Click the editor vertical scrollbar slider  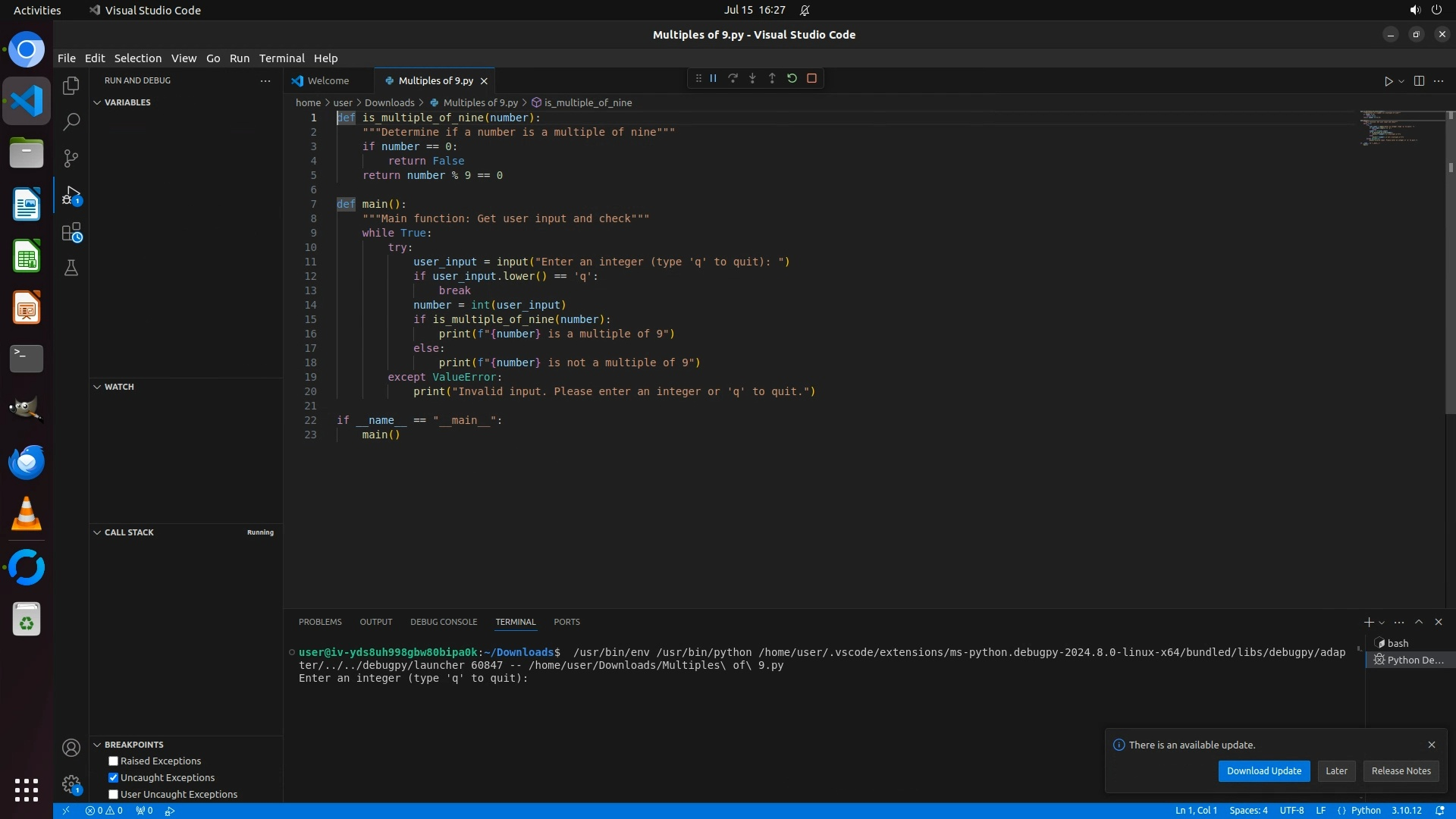click(1450, 265)
